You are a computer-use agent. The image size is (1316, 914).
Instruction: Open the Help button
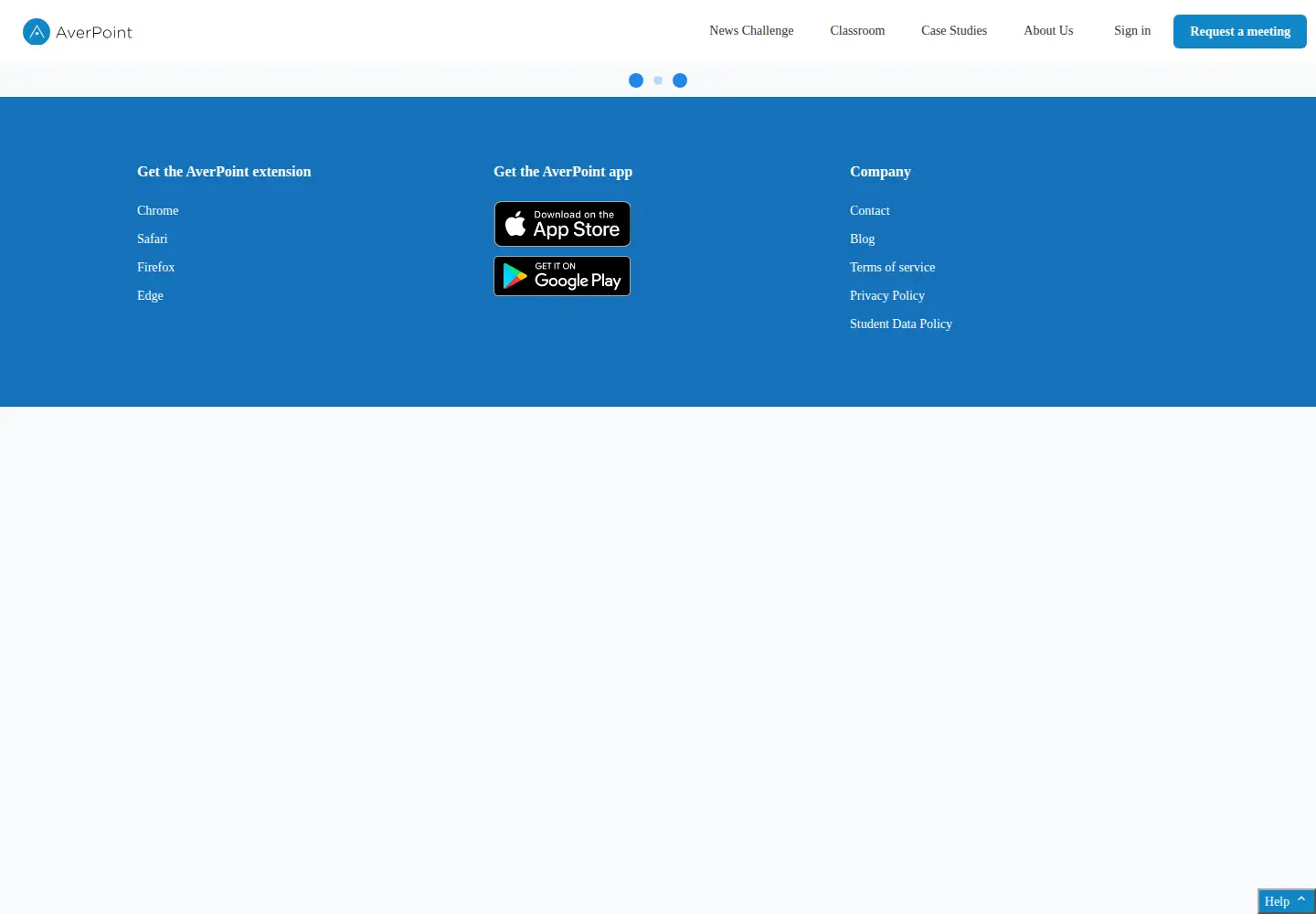pos(1287,901)
